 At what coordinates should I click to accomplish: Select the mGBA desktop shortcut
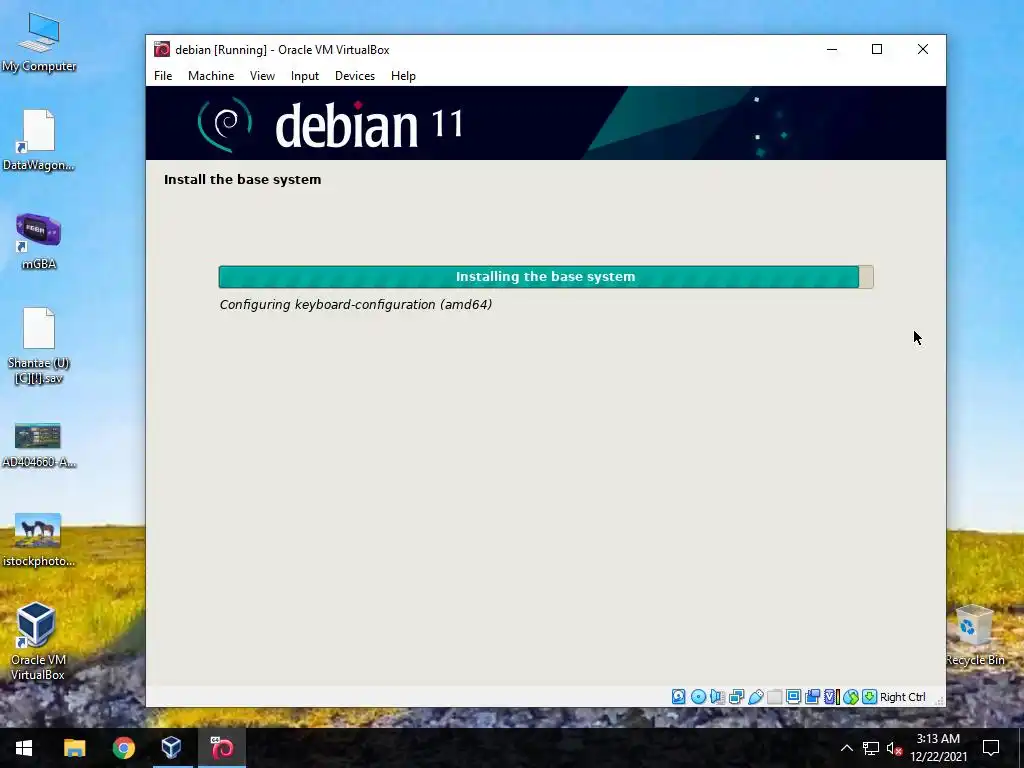39,242
